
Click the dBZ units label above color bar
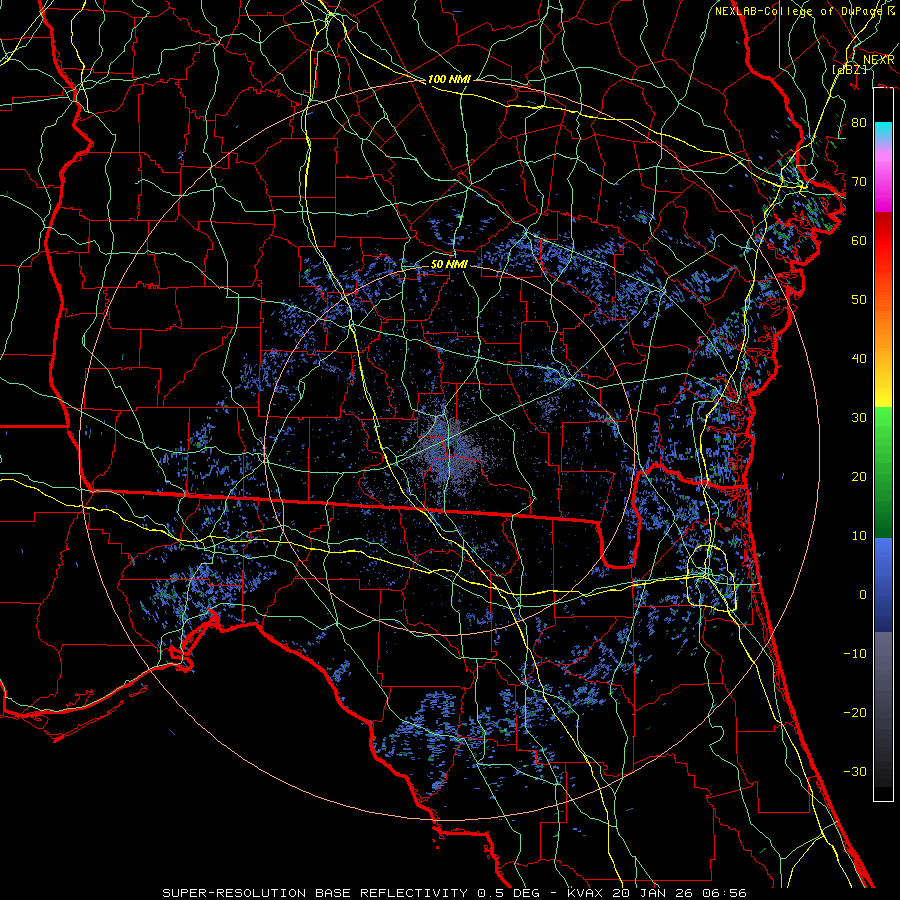[849, 69]
